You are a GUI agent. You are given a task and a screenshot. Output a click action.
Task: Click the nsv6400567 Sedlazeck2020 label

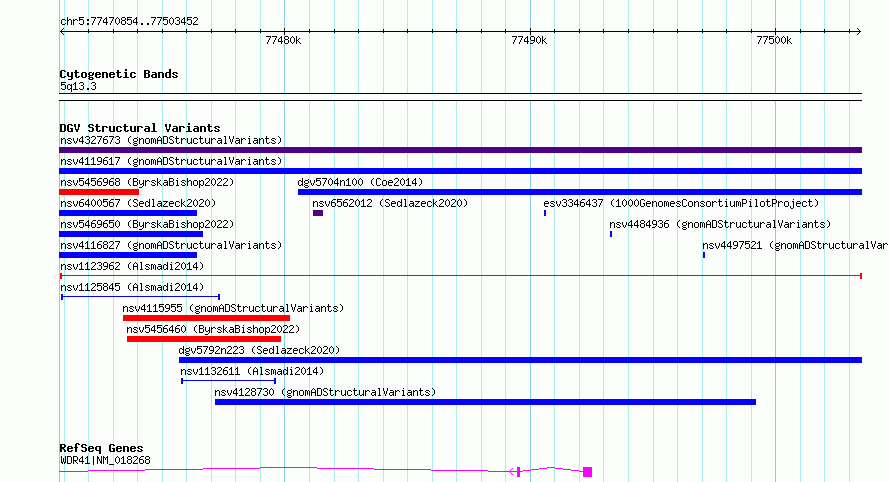(138, 203)
